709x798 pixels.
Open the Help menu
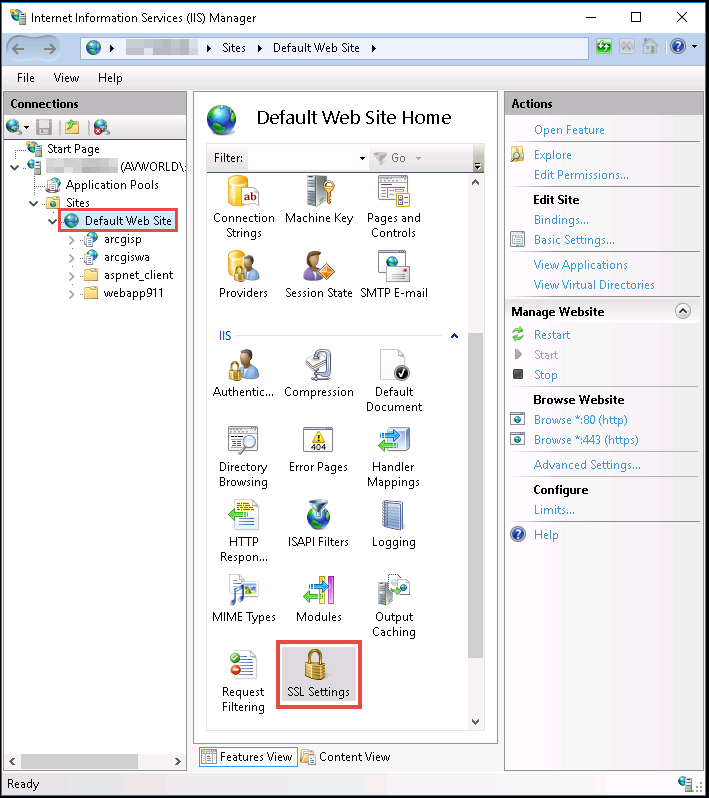pos(110,78)
